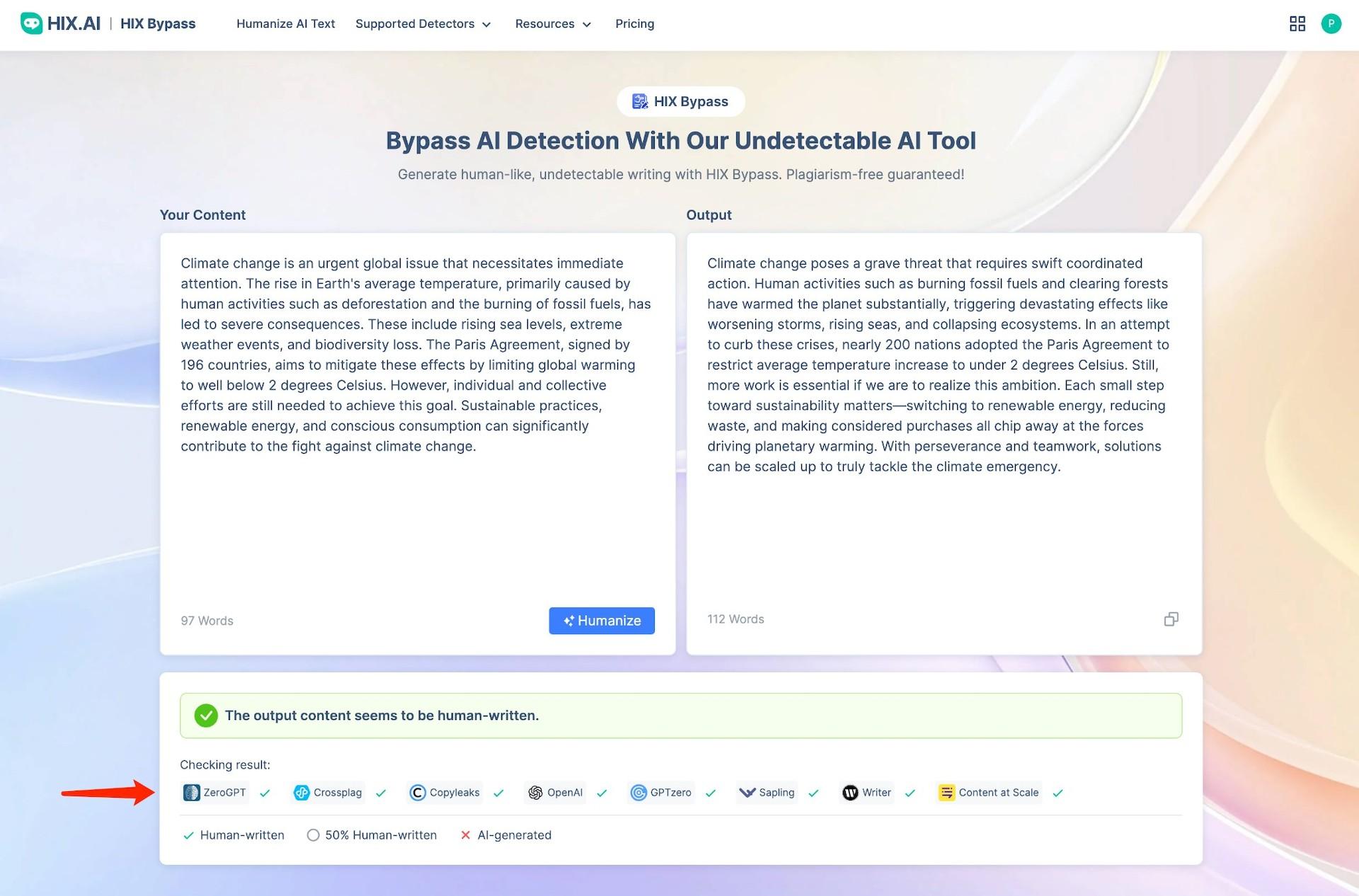Click the Human-written legend check icon
Screen dimensions: 1359x896
(188, 836)
